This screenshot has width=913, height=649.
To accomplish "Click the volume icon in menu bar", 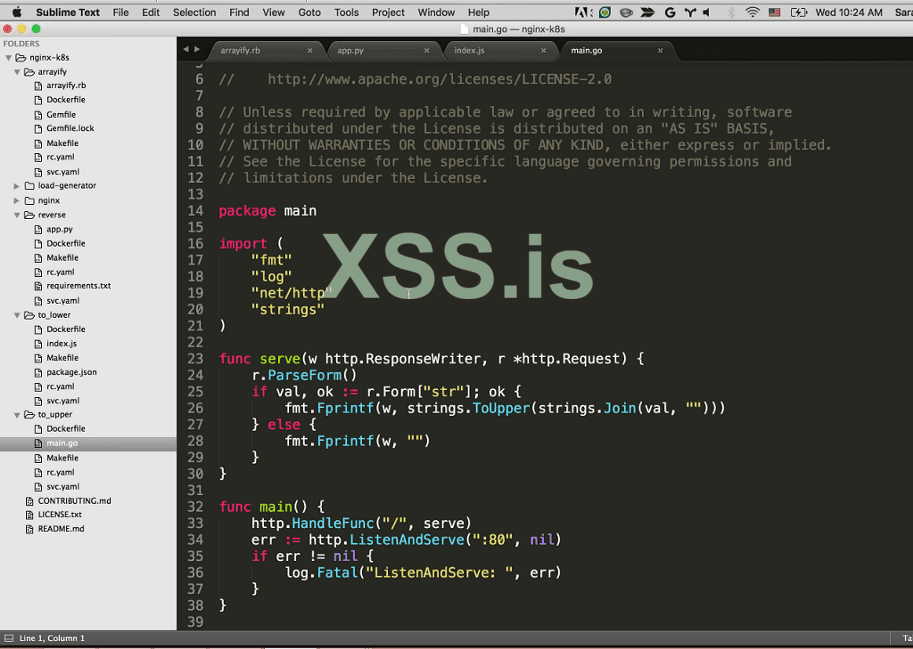I will [707, 12].
